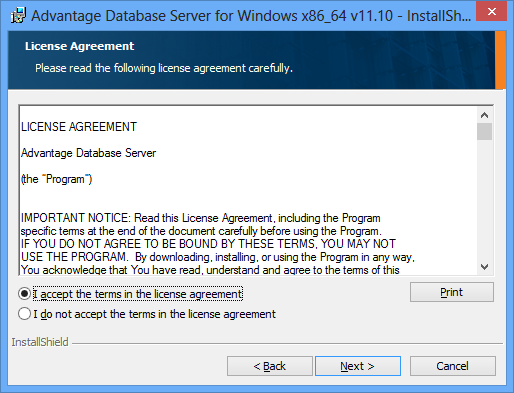Close the InstallShield wizard window
The width and height of the screenshot is (514, 393).
(492, 12)
